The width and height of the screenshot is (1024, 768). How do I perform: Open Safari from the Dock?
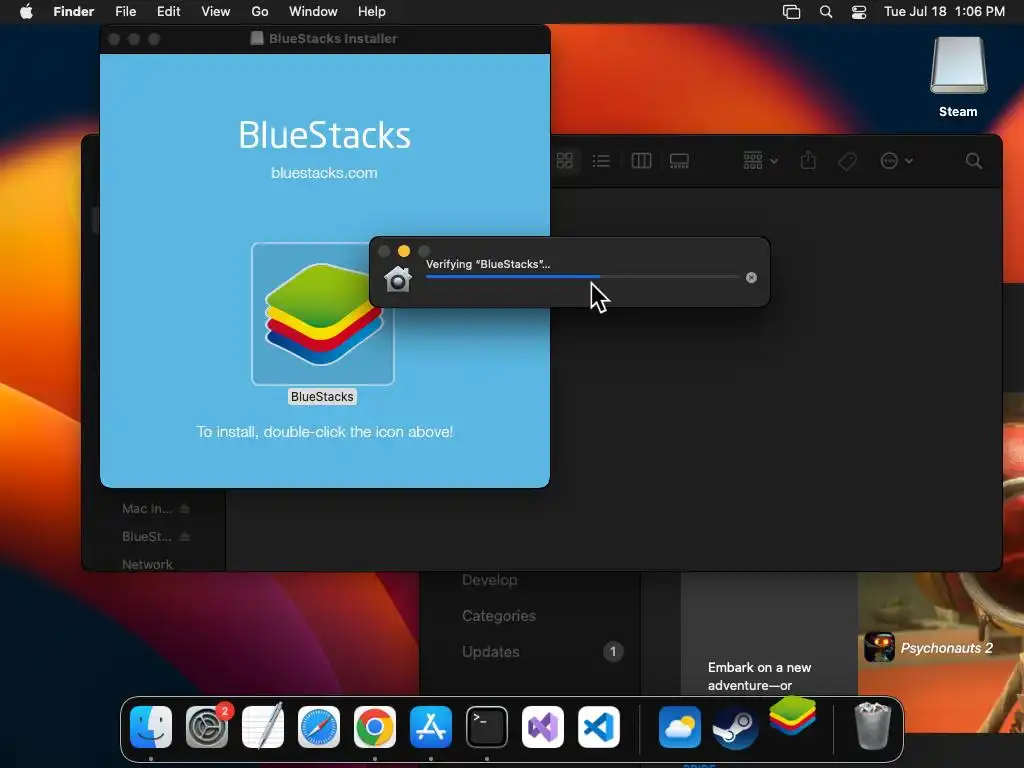point(319,727)
